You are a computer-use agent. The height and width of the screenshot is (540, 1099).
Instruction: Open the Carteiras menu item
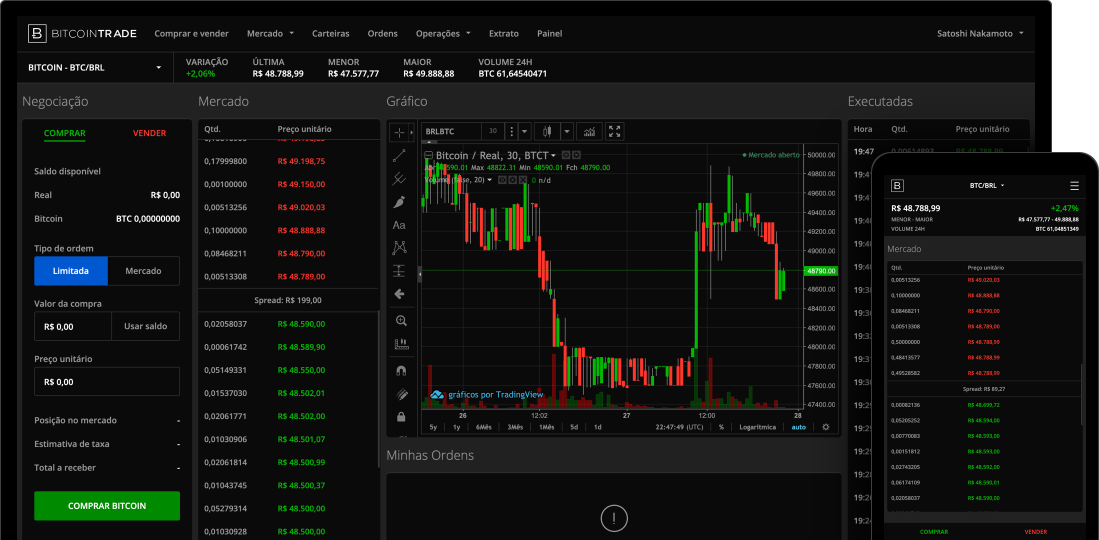331,33
